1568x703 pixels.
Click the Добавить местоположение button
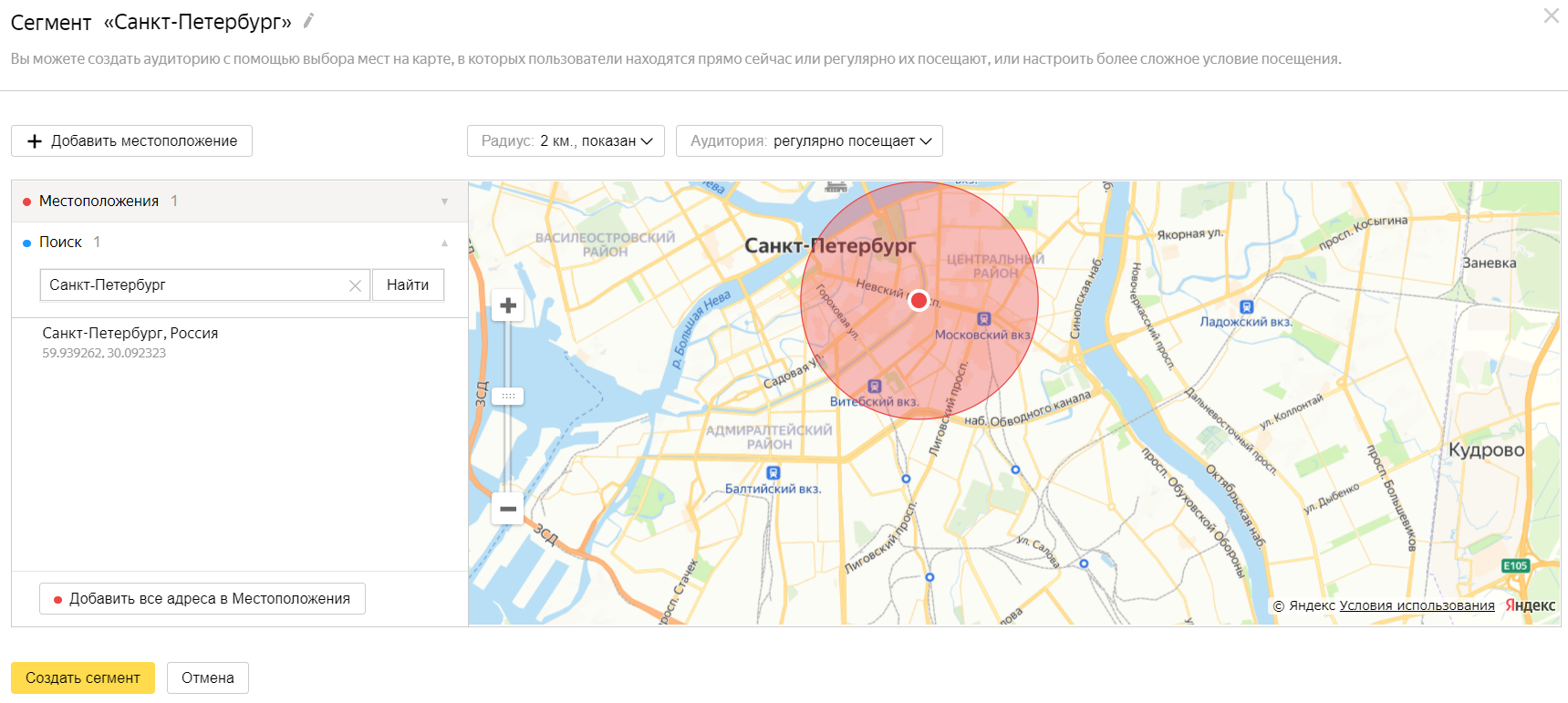[131, 141]
